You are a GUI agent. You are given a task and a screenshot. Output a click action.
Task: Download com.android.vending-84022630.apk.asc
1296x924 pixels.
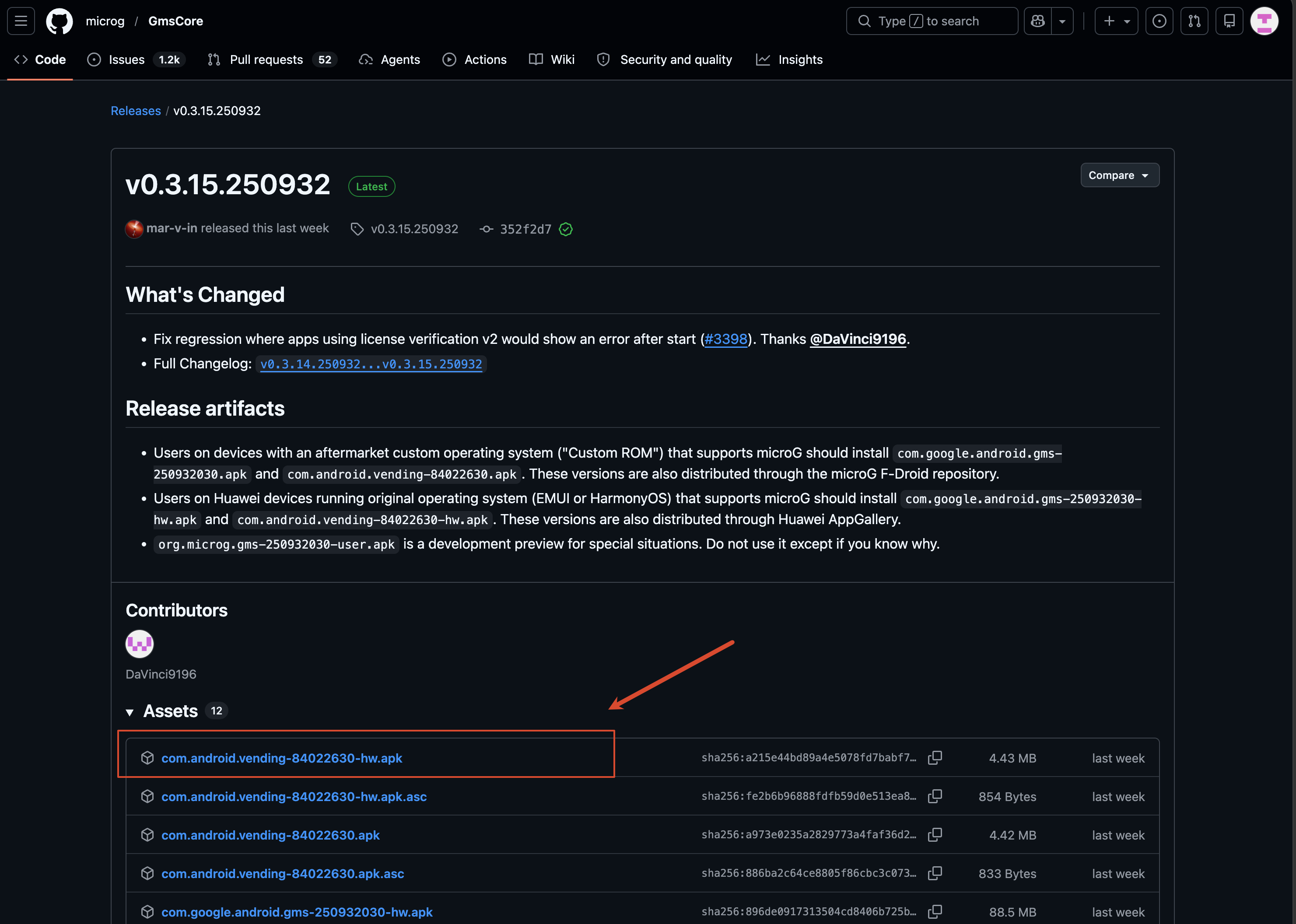click(283, 873)
